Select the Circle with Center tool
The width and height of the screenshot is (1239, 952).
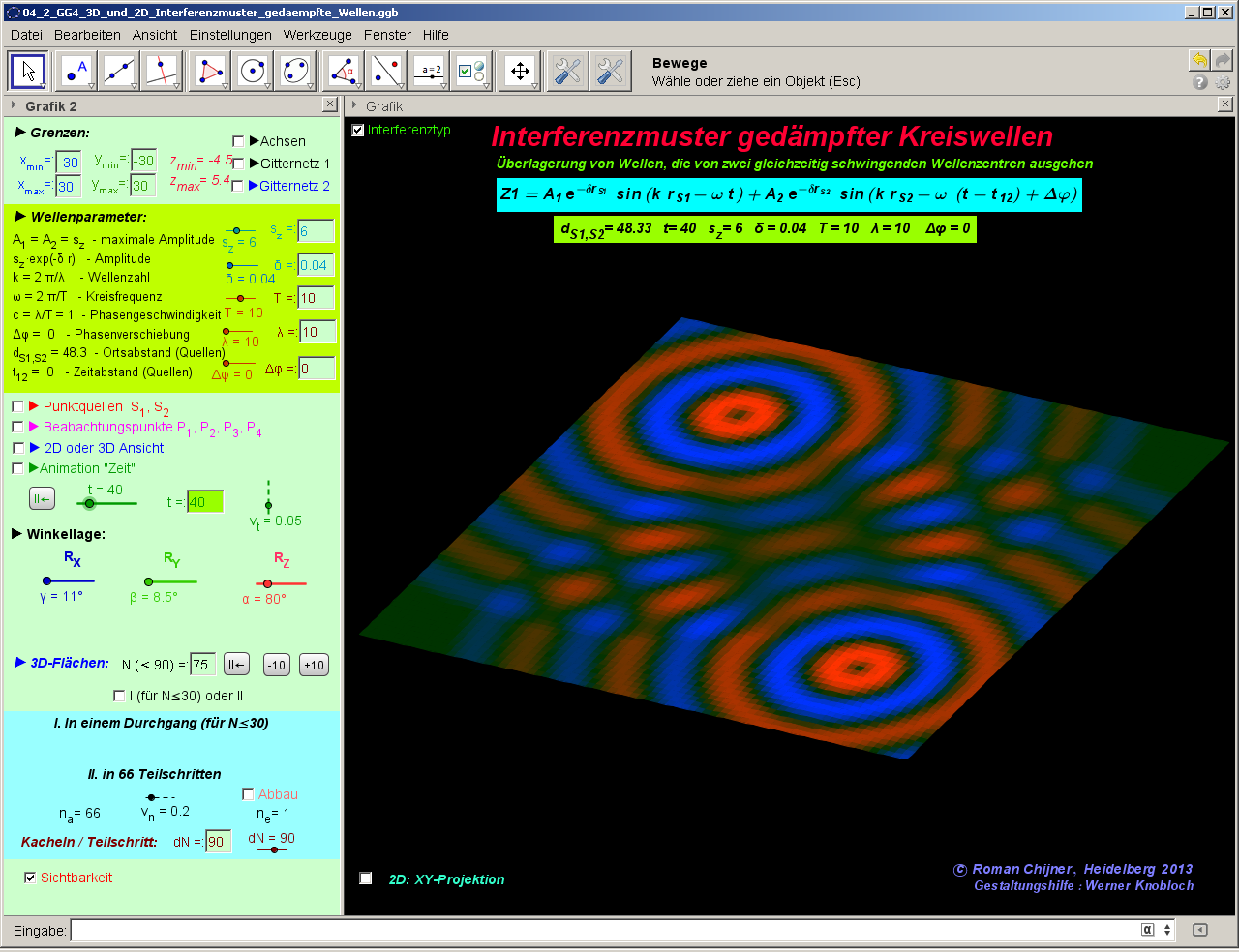pyautogui.click(x=253, y=72)
